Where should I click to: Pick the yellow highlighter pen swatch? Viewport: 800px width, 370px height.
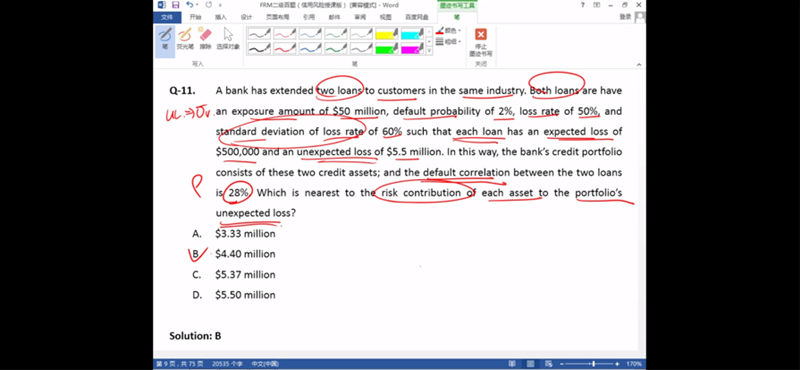[x=387, y=34]
